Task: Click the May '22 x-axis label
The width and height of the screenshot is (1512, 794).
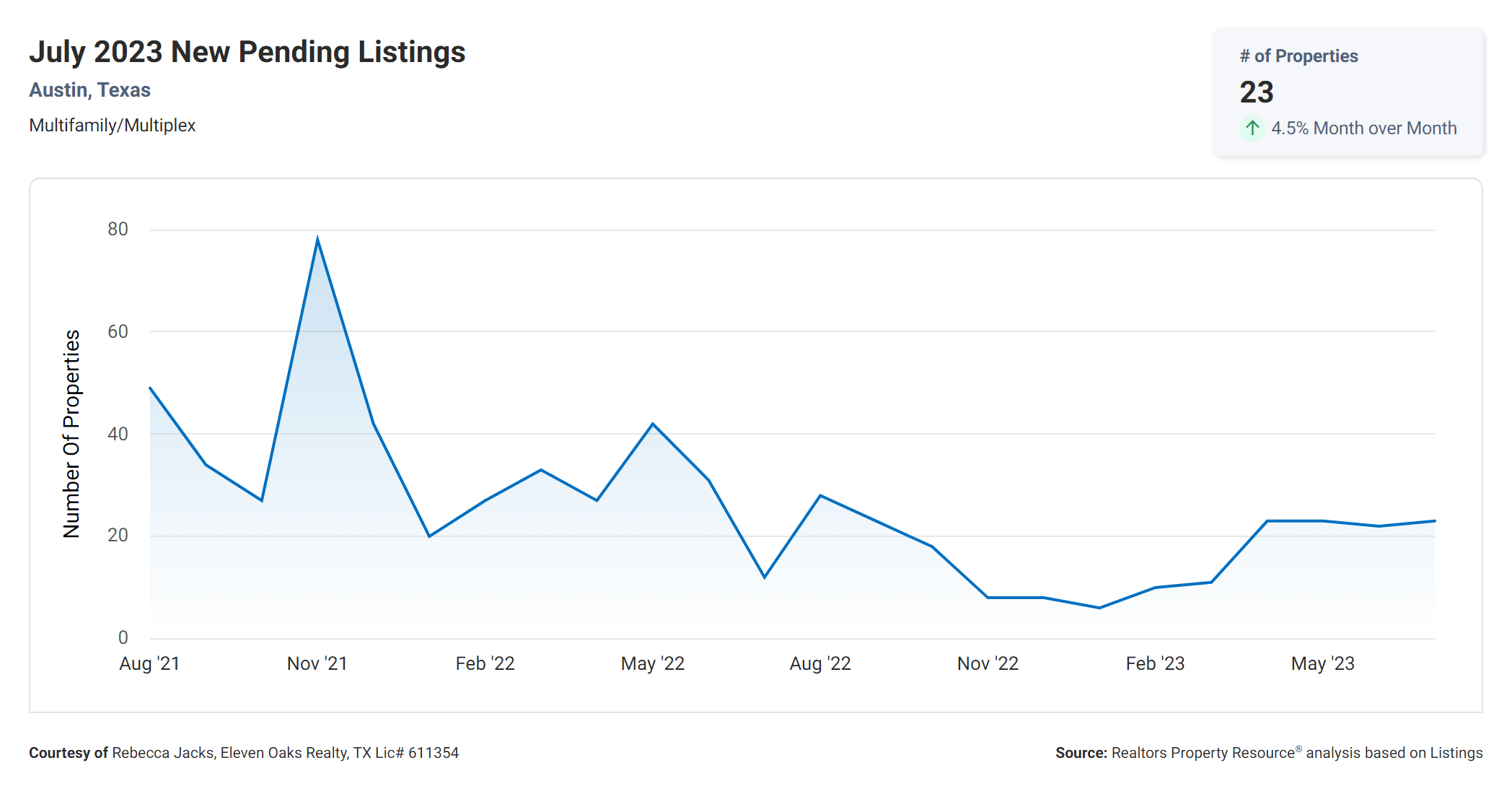Action: pos(652,663)
